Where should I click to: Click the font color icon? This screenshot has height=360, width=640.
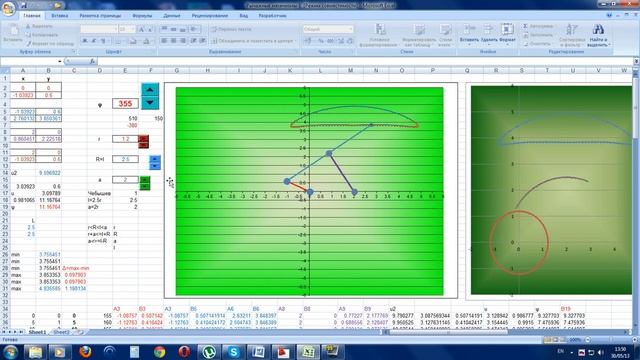point(147,41)
